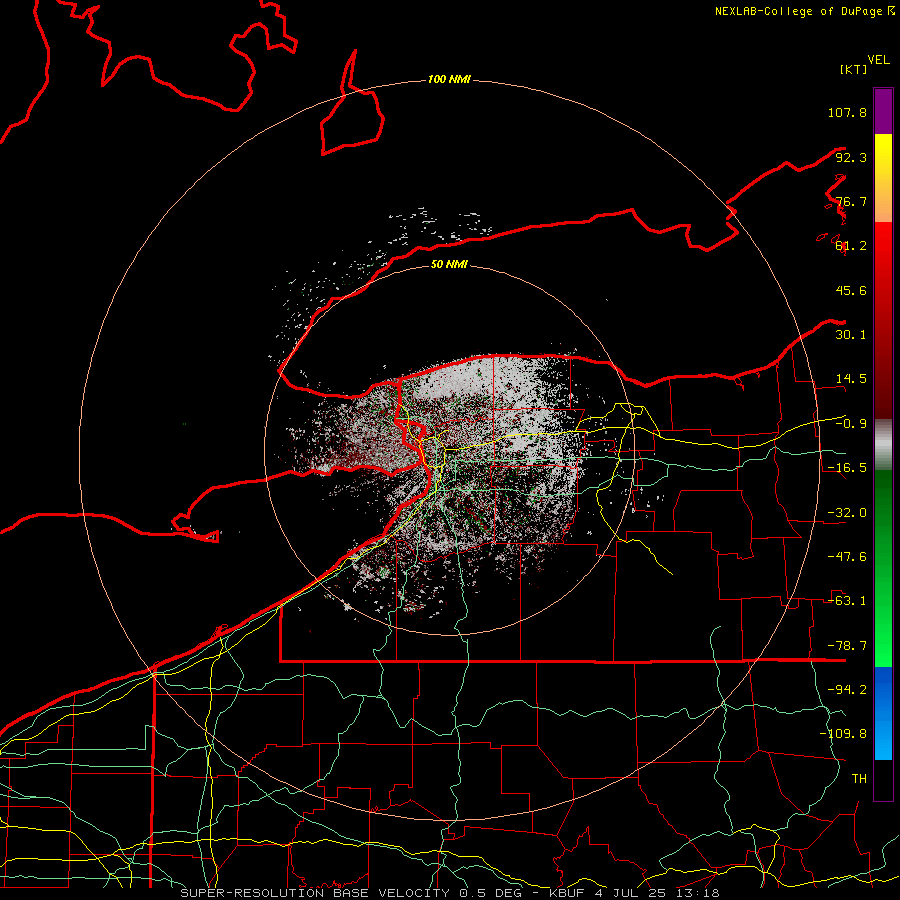This screenshot has width=900, height=900.
Task: Click the VEL legend title
Action: click(x=878, y=60)
